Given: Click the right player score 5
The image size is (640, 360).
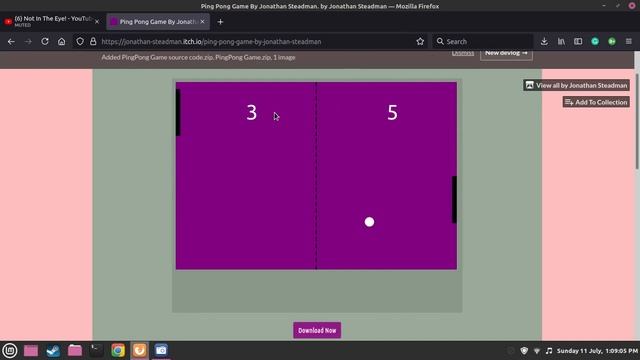Looking at the screenshot, I should point(392,112).
